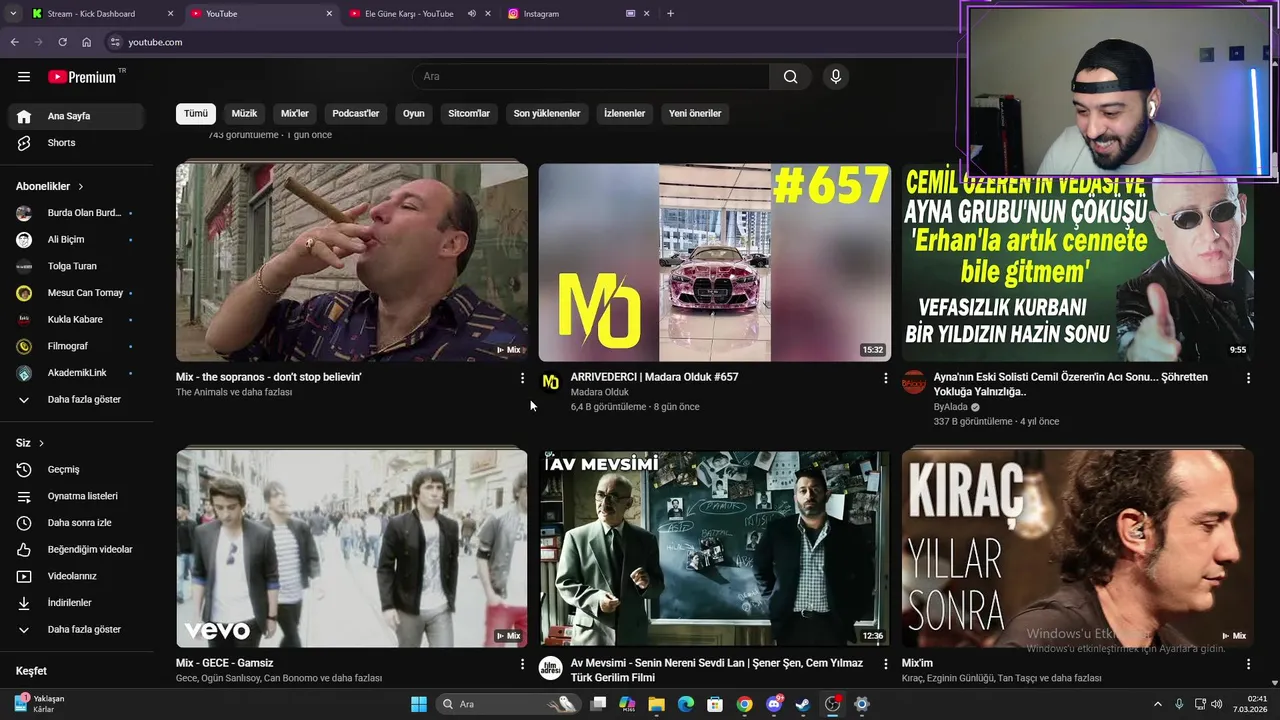
Task: Select the Sitcom'lar filter chip
Action: (469, 114)
